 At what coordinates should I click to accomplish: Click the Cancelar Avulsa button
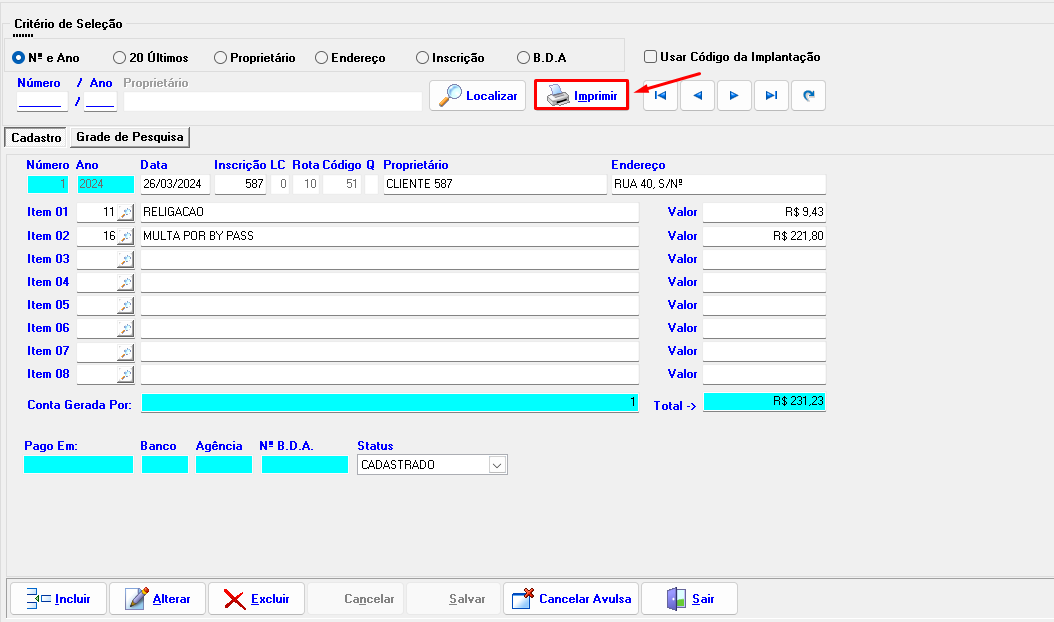coord(572,599)
